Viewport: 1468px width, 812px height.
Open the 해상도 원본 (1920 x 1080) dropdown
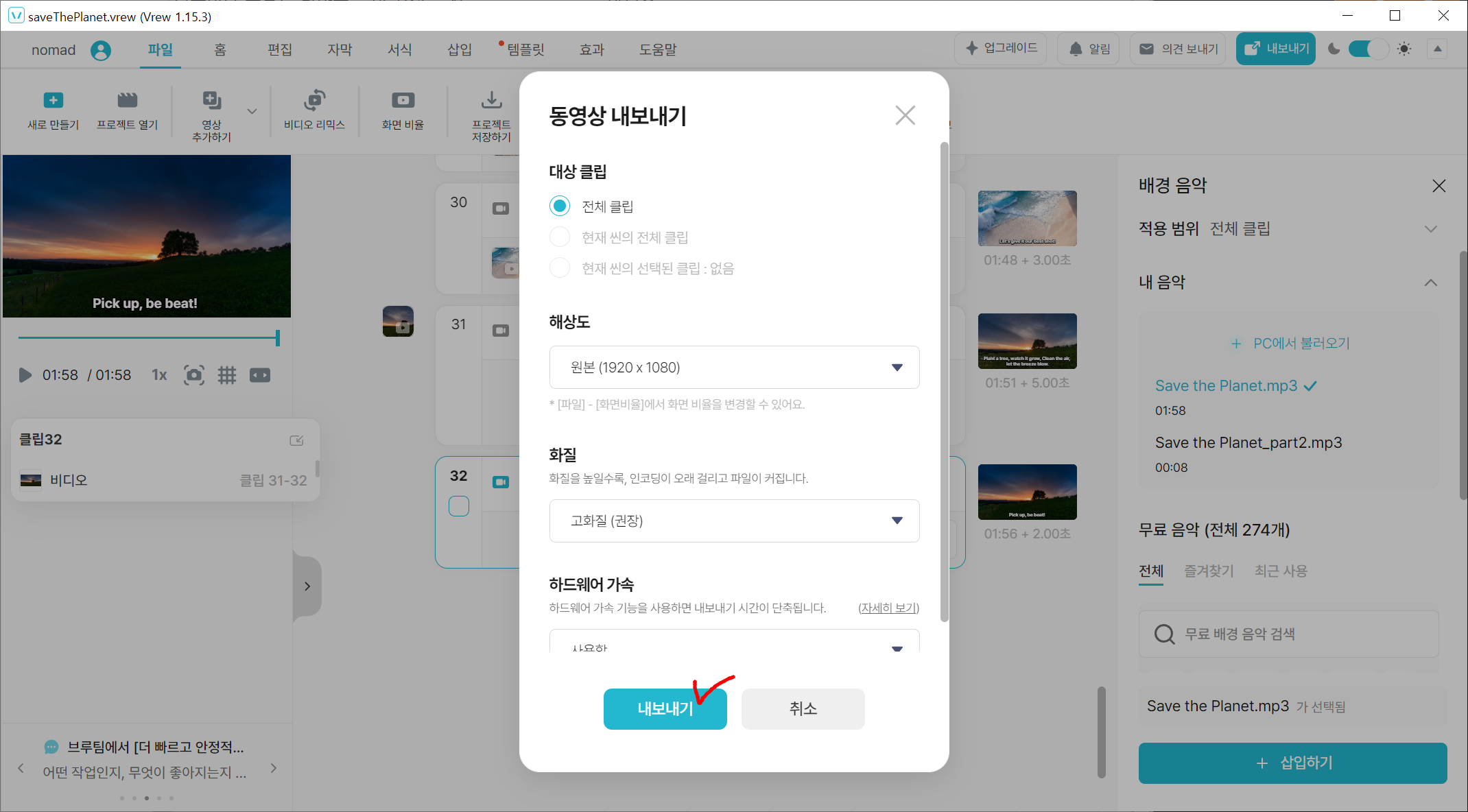[734, 368]
